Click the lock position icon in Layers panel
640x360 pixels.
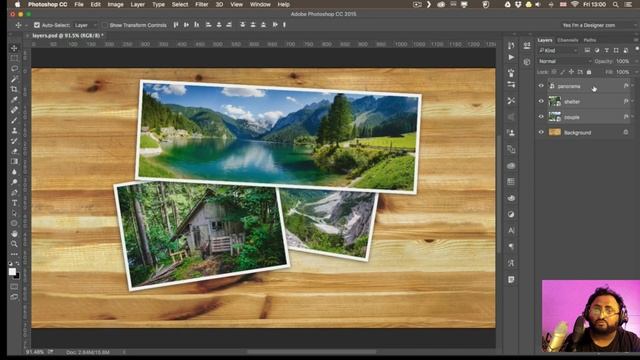click(571, 72)
